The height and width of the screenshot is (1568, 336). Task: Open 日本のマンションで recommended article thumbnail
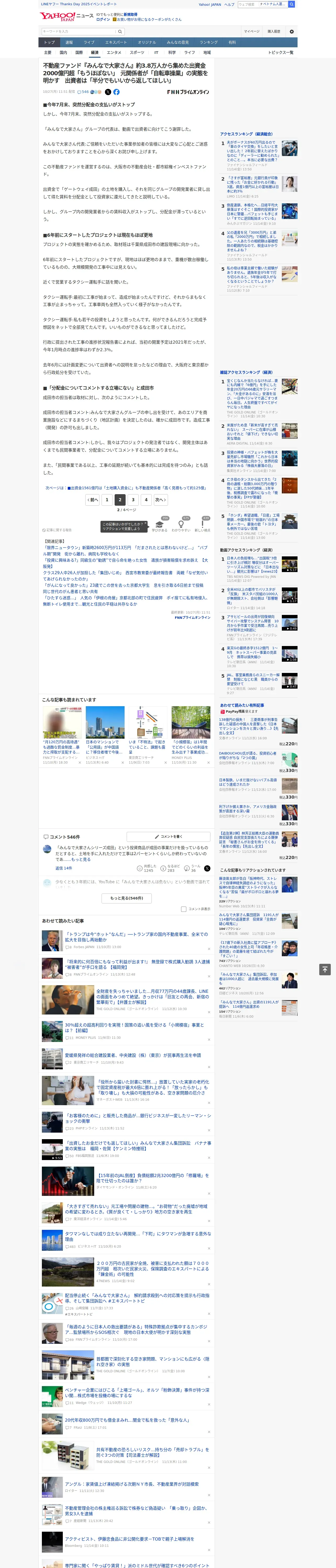click(105, 723)
